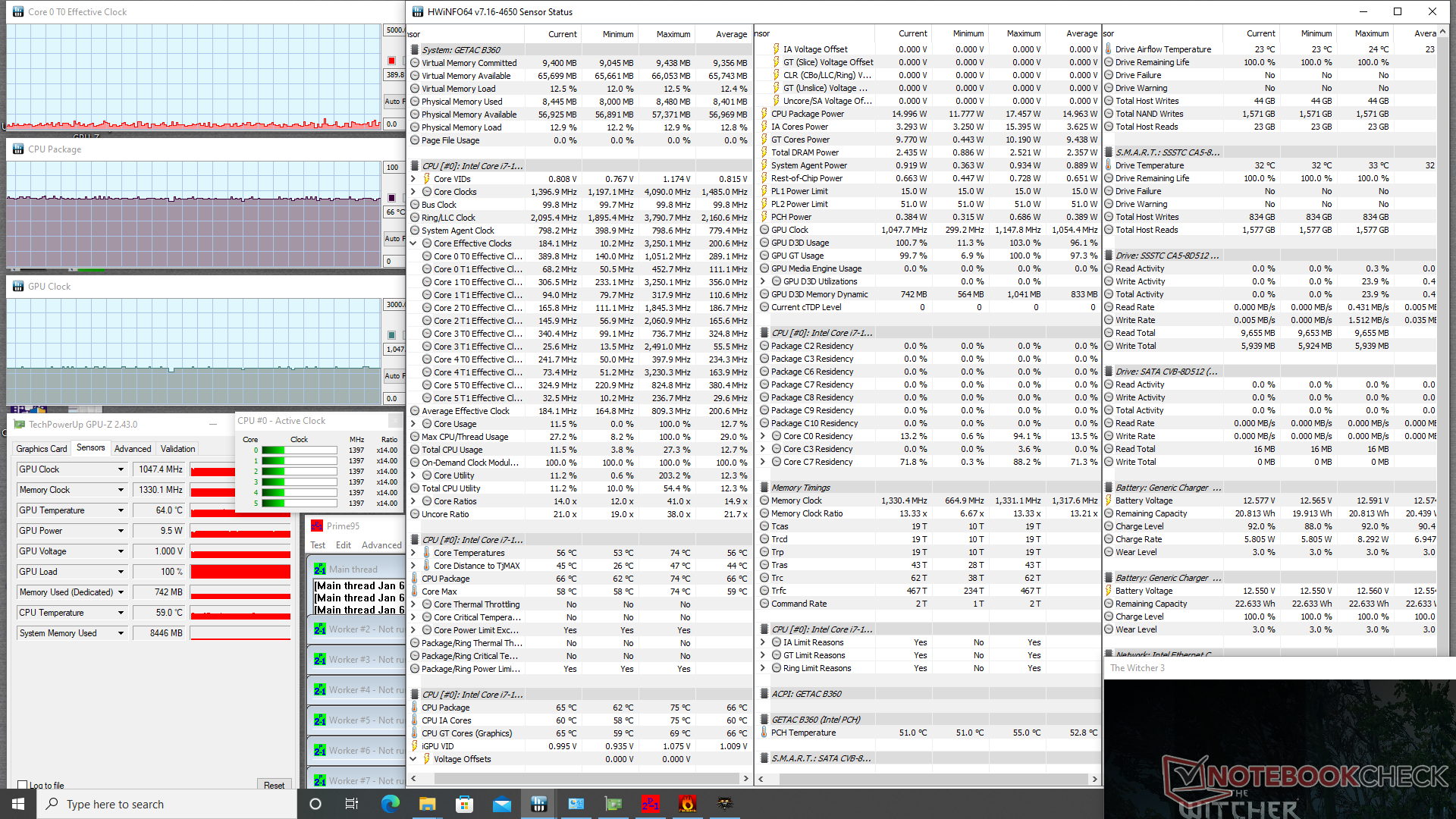Expand the Core Temperatures sensor row
The image size is (1456, 819).
(x=413, y=553)
